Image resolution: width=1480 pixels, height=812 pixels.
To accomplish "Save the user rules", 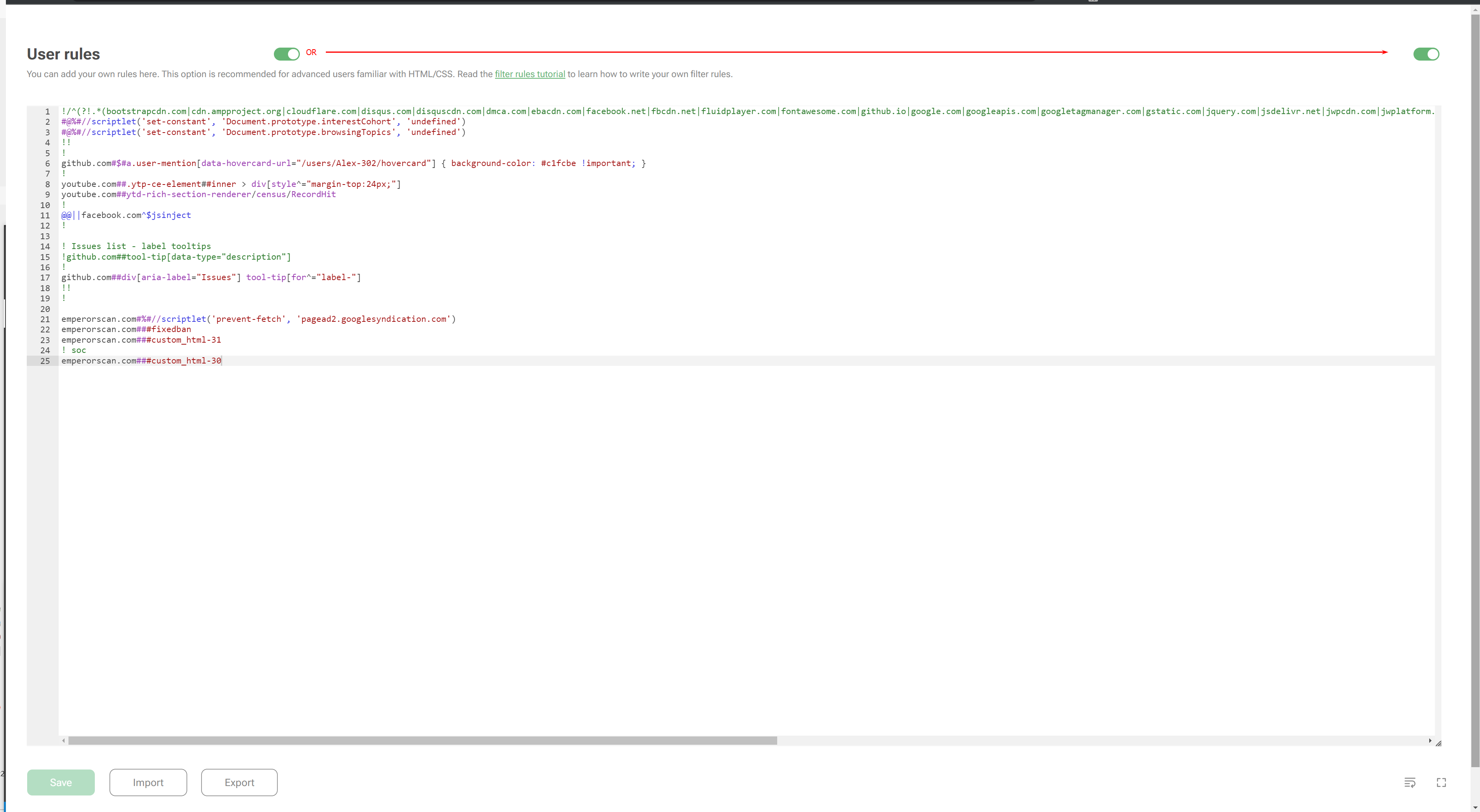I will pos(60,782).
